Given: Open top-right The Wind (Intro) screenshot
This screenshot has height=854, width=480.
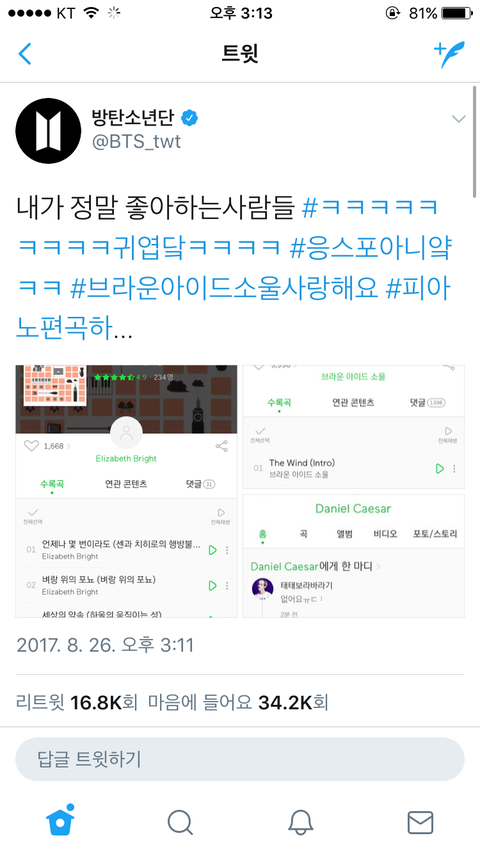Looking at the screenshot, I should [353, 427].
